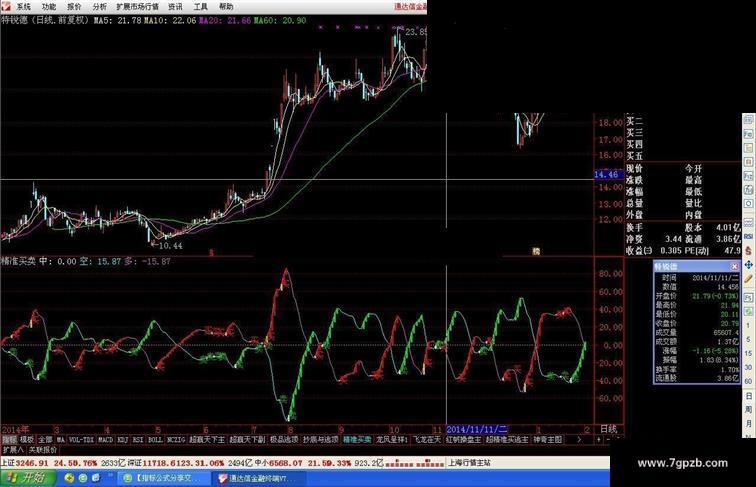Select the 模板 tab in the bottom bar
The height and width of the screenshot is (487, 756).
pos(27,440)
